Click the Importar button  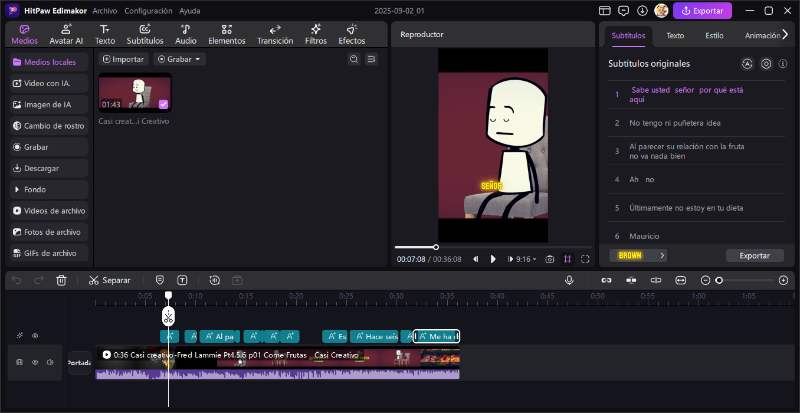tap(123, 59)
